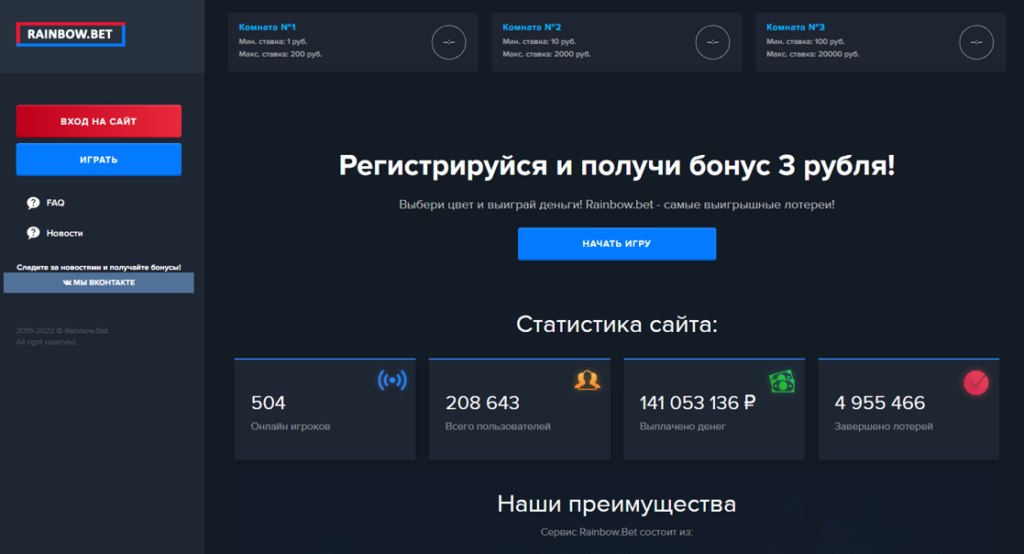Click the Новости question mark icon

(33, 233)
